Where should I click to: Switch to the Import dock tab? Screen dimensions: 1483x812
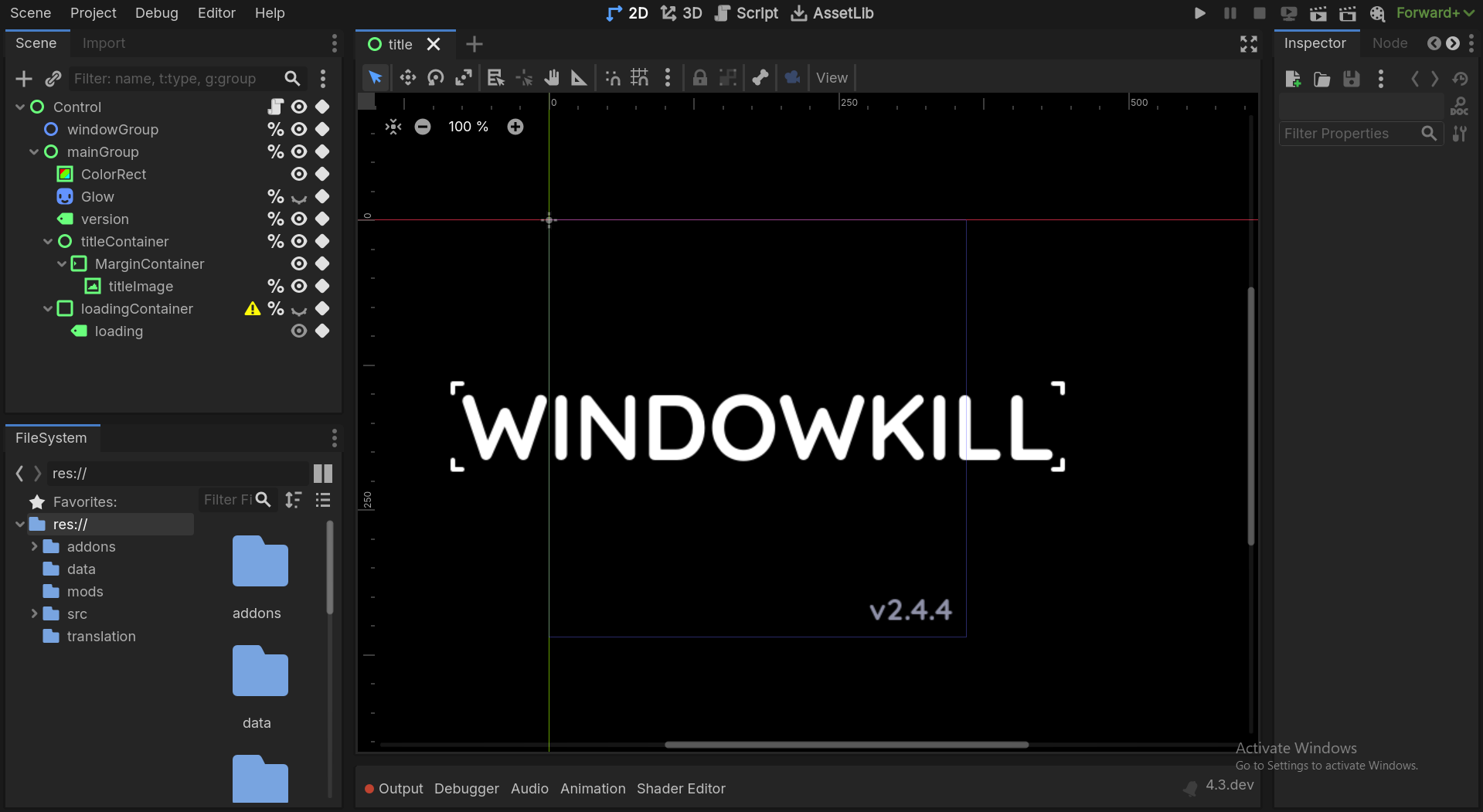104,43
